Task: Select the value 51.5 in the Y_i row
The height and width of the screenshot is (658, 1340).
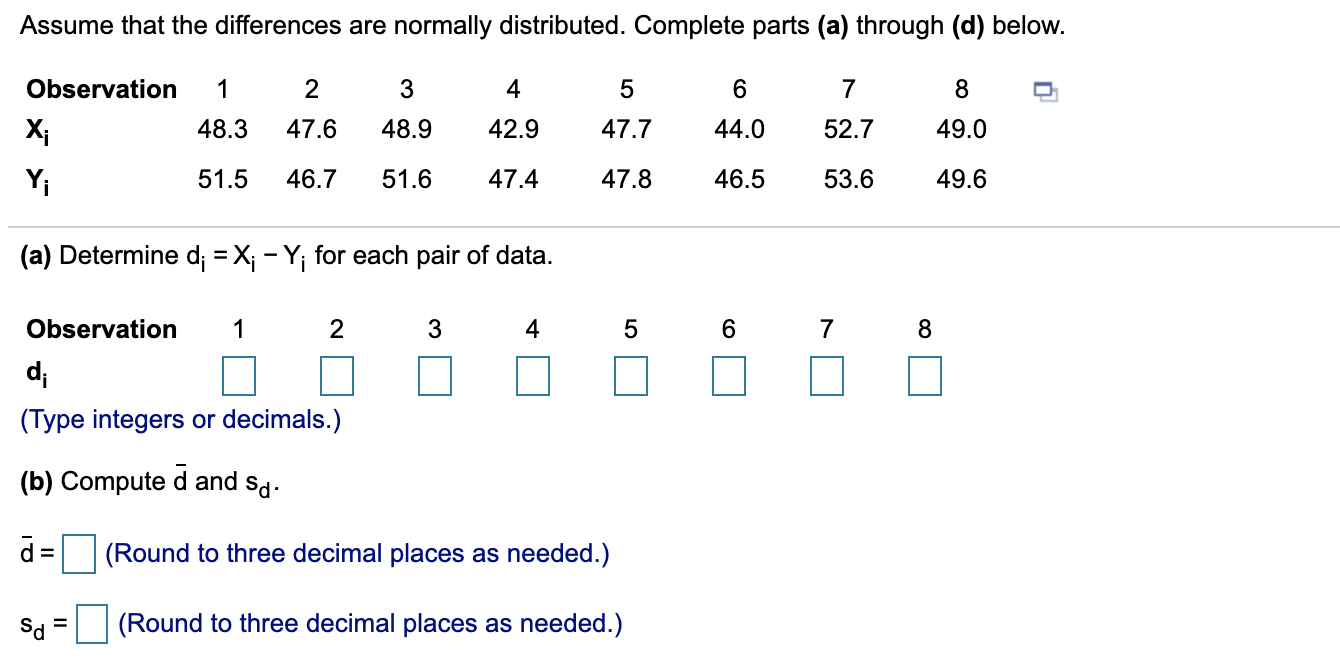Action: (x=220, y=180)
